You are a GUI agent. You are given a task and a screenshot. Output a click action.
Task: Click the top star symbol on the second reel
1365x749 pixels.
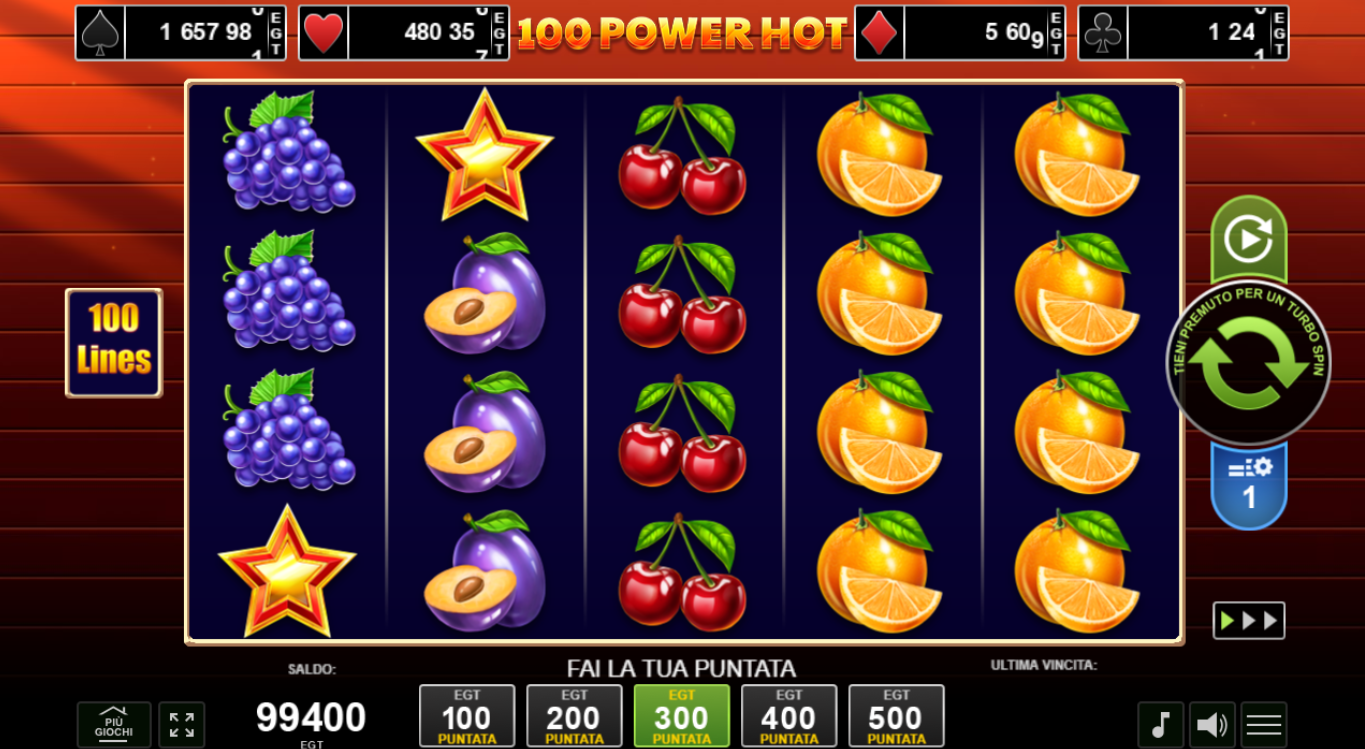[x=485, y=155]
